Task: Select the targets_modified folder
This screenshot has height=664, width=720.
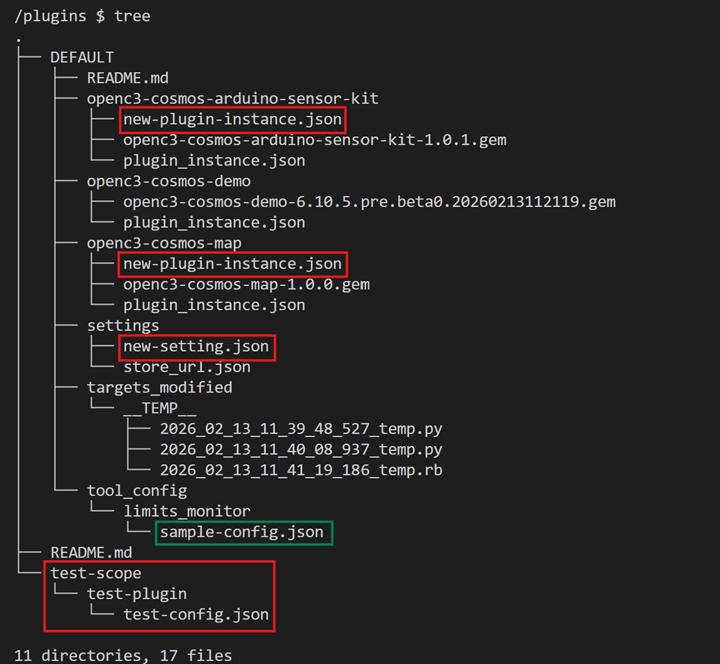Action: [x=160, y=388]
